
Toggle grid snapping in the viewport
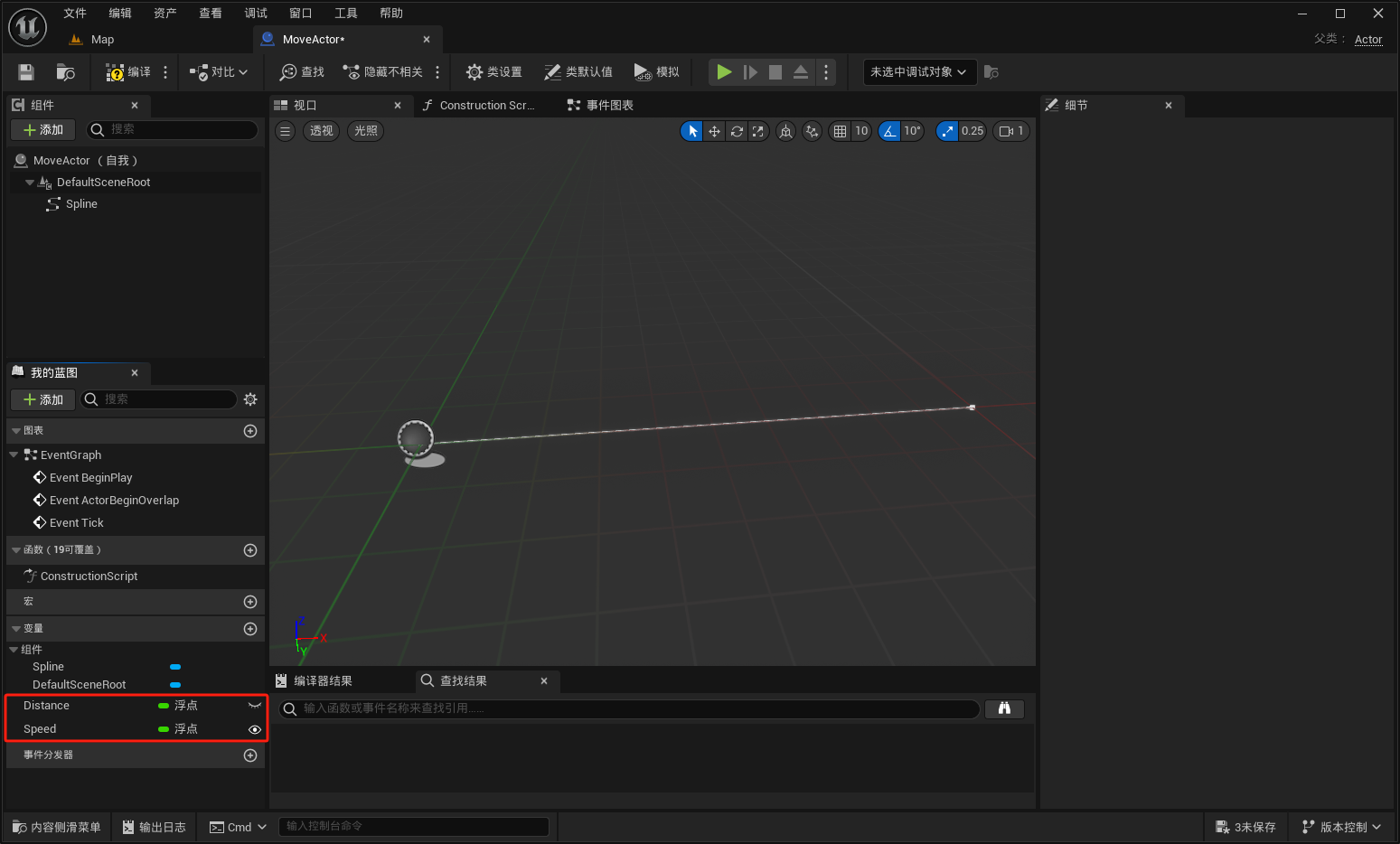click(841, 130)
